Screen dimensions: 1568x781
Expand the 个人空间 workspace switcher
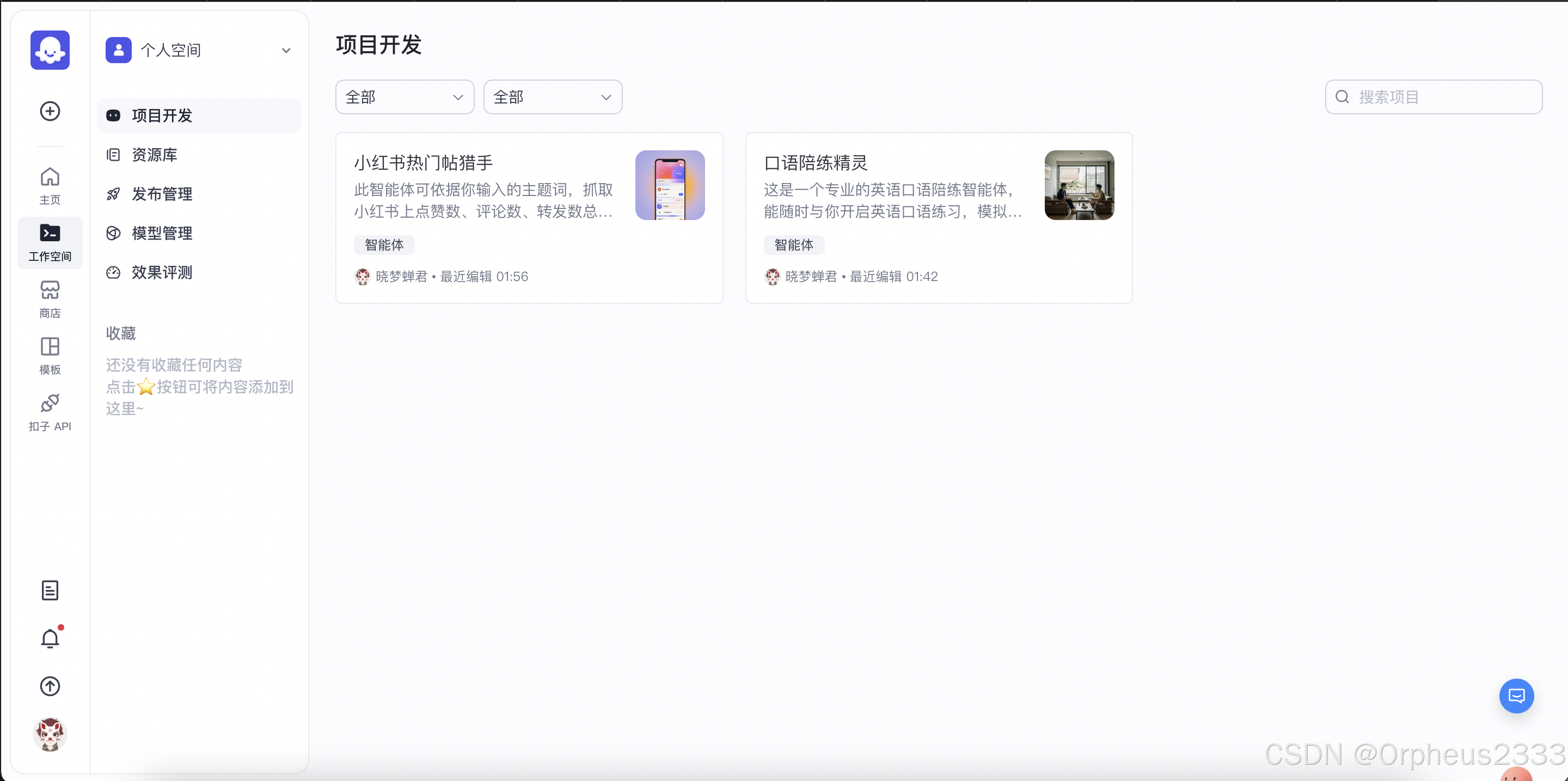[x=198, y=50]
